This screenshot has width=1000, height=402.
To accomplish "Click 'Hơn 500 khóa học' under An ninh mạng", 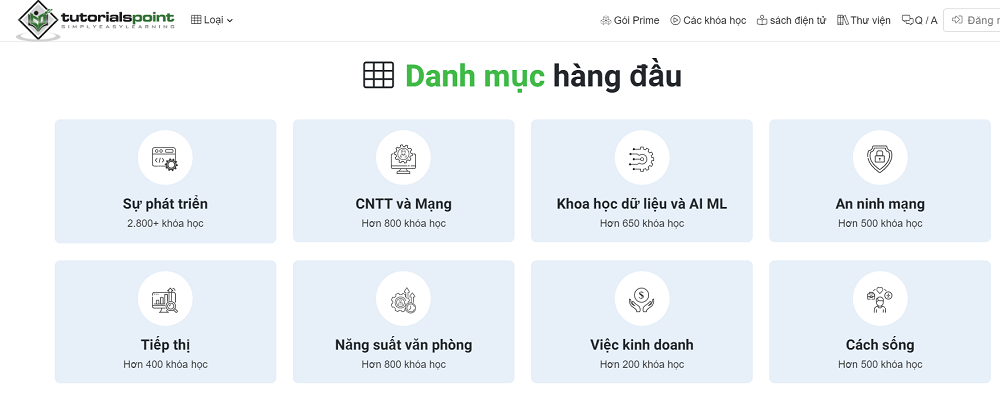I will (x=880, y=223).
